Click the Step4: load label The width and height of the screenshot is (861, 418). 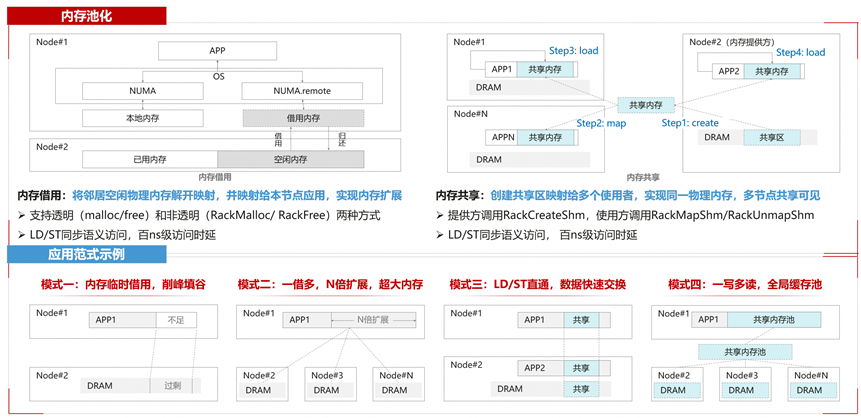pos(800,53)
